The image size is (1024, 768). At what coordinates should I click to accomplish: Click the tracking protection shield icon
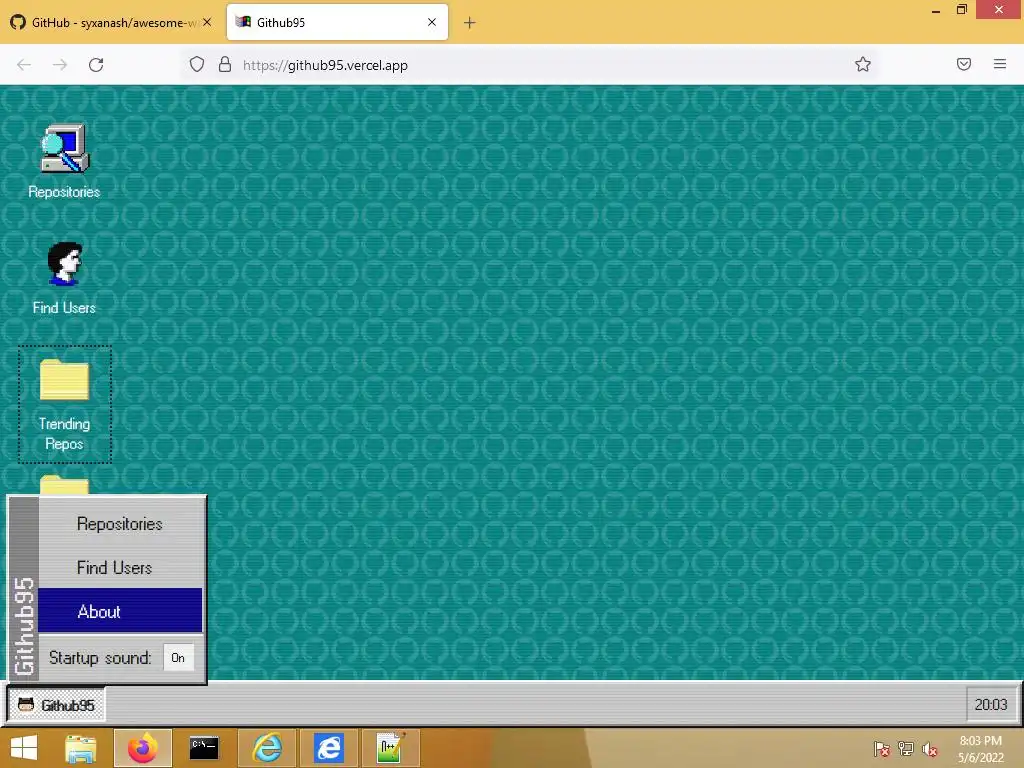197,65
